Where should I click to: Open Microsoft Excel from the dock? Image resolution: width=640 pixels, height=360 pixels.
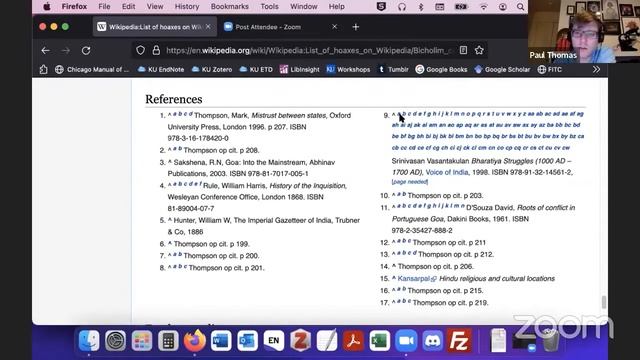pos(380,340)
